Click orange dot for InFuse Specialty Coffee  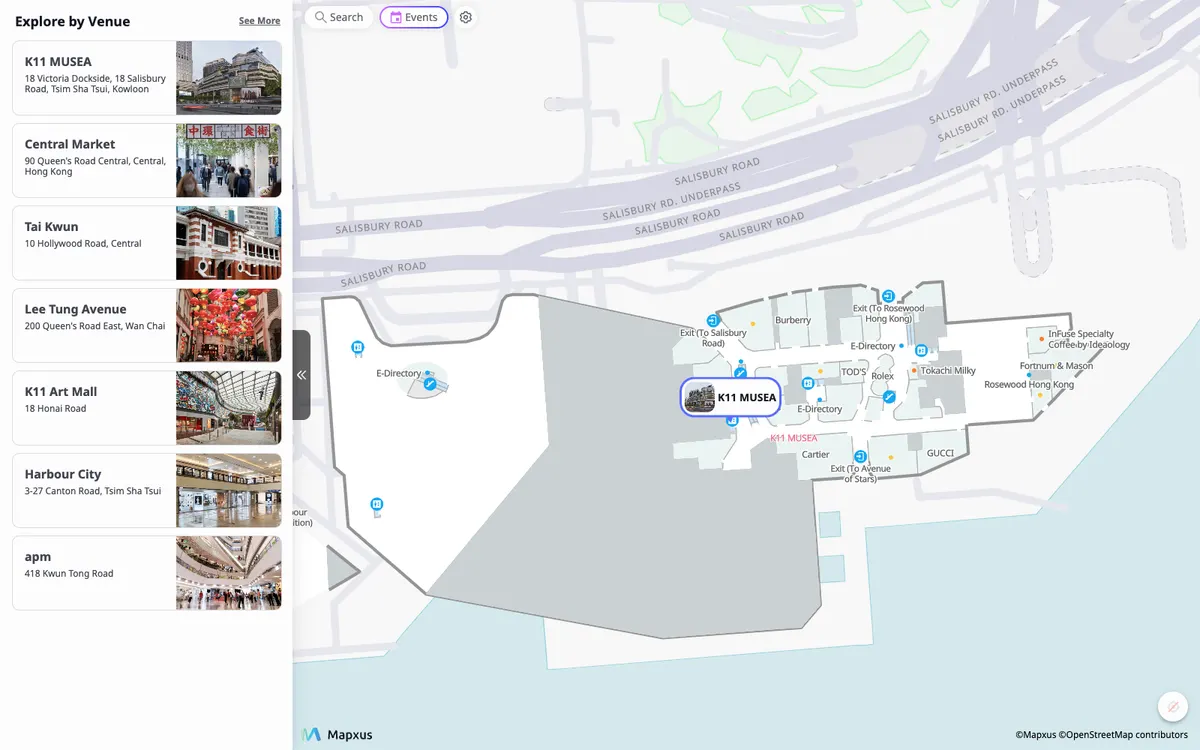click(1040, 339)
